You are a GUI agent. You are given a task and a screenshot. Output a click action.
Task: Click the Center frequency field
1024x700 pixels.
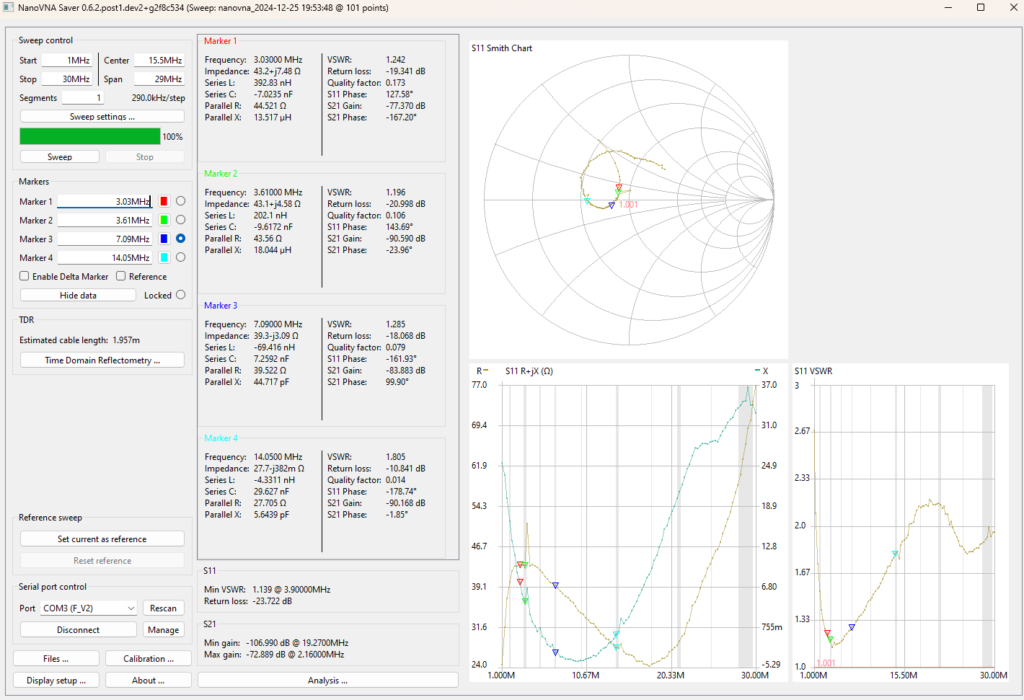click(x=159, y=60)
